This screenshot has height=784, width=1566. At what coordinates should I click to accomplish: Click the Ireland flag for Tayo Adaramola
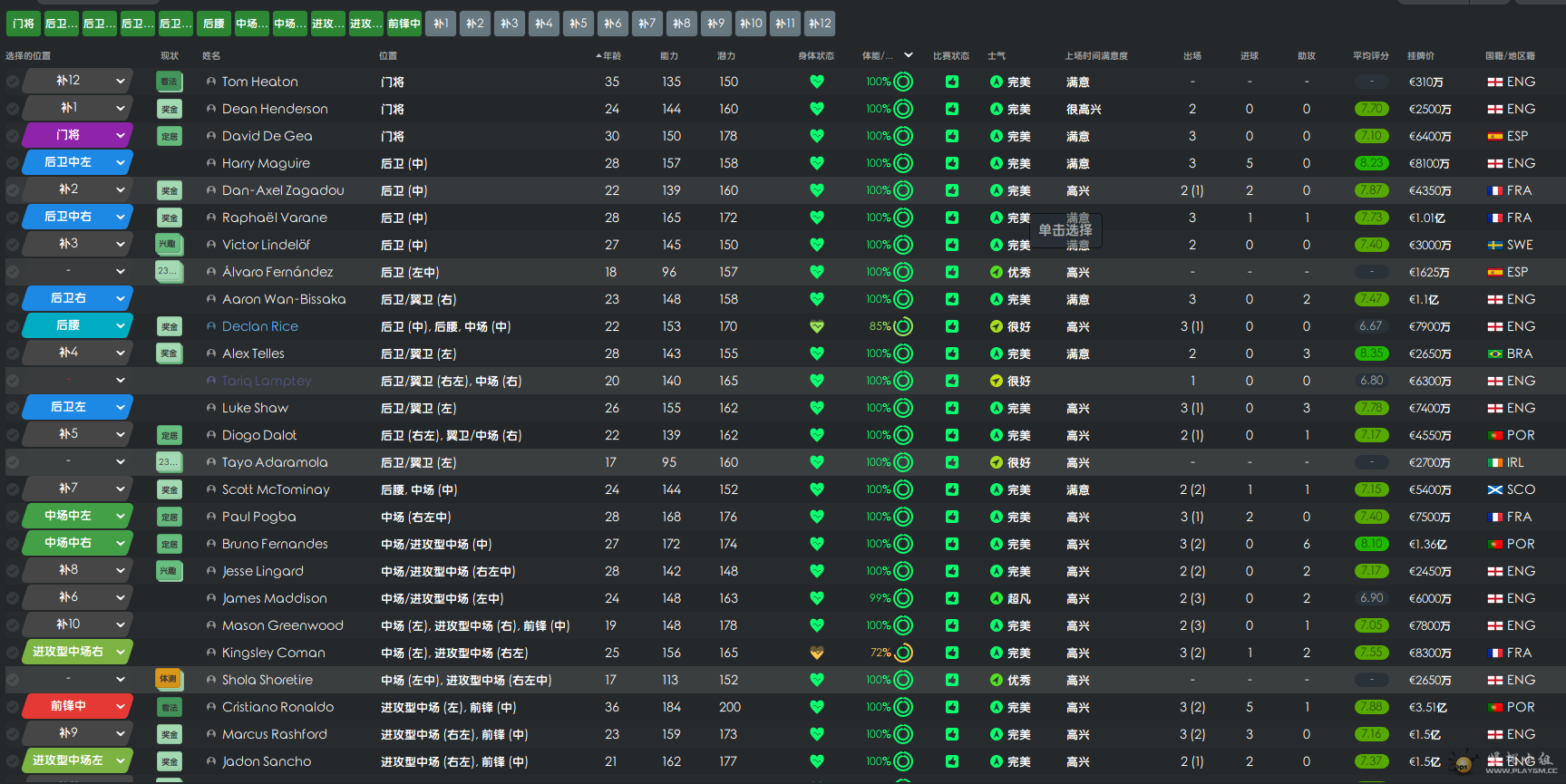click(x=1495, y=462)
